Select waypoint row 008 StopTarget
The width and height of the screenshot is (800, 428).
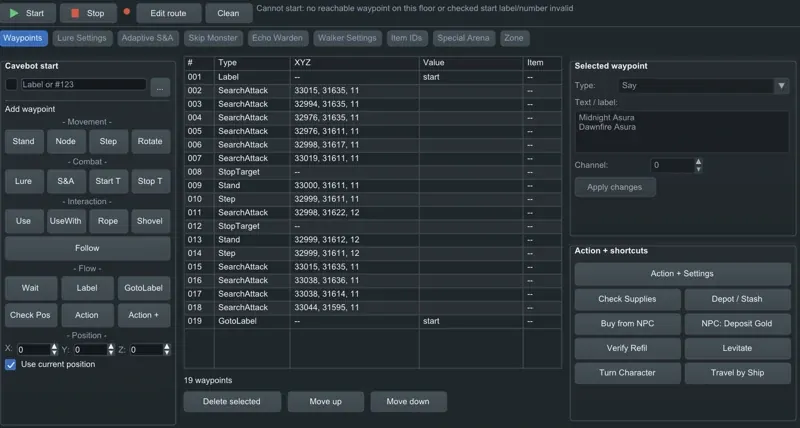click(x=373, y=172)
